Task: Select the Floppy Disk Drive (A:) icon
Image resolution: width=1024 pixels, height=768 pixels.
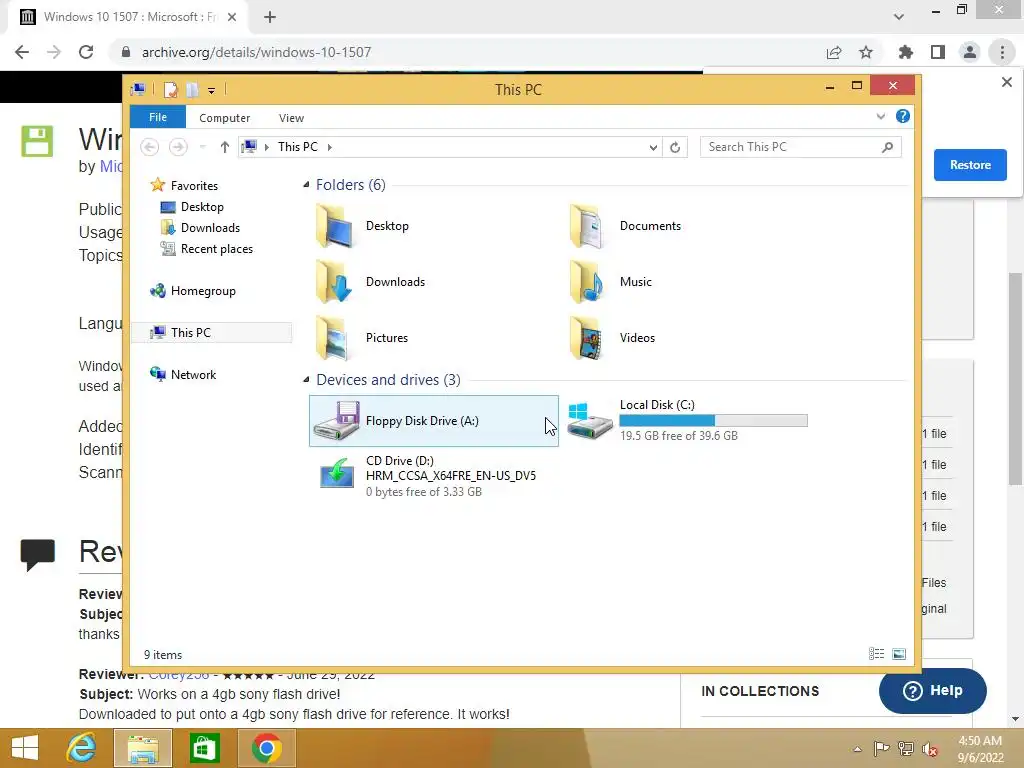Action: (336, 421)
